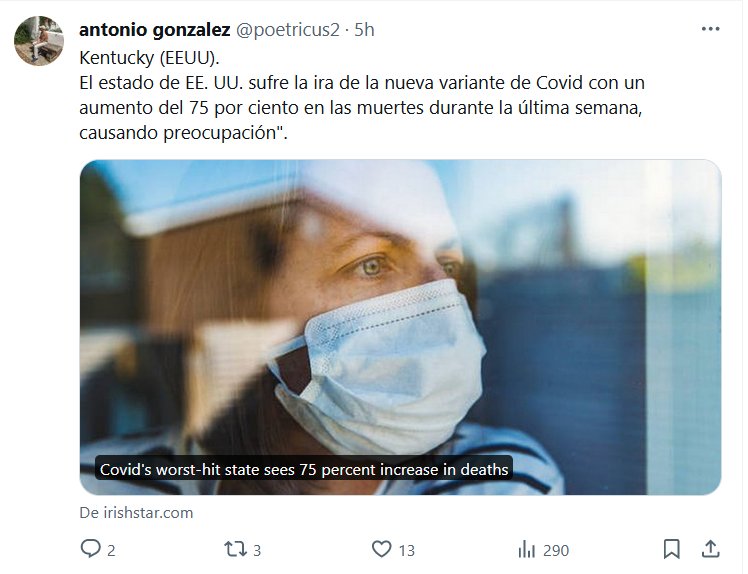Click the reply count number 2
The height and width of the screenshot is (574, 748).
pyautogui.click(x=111, y=551)
